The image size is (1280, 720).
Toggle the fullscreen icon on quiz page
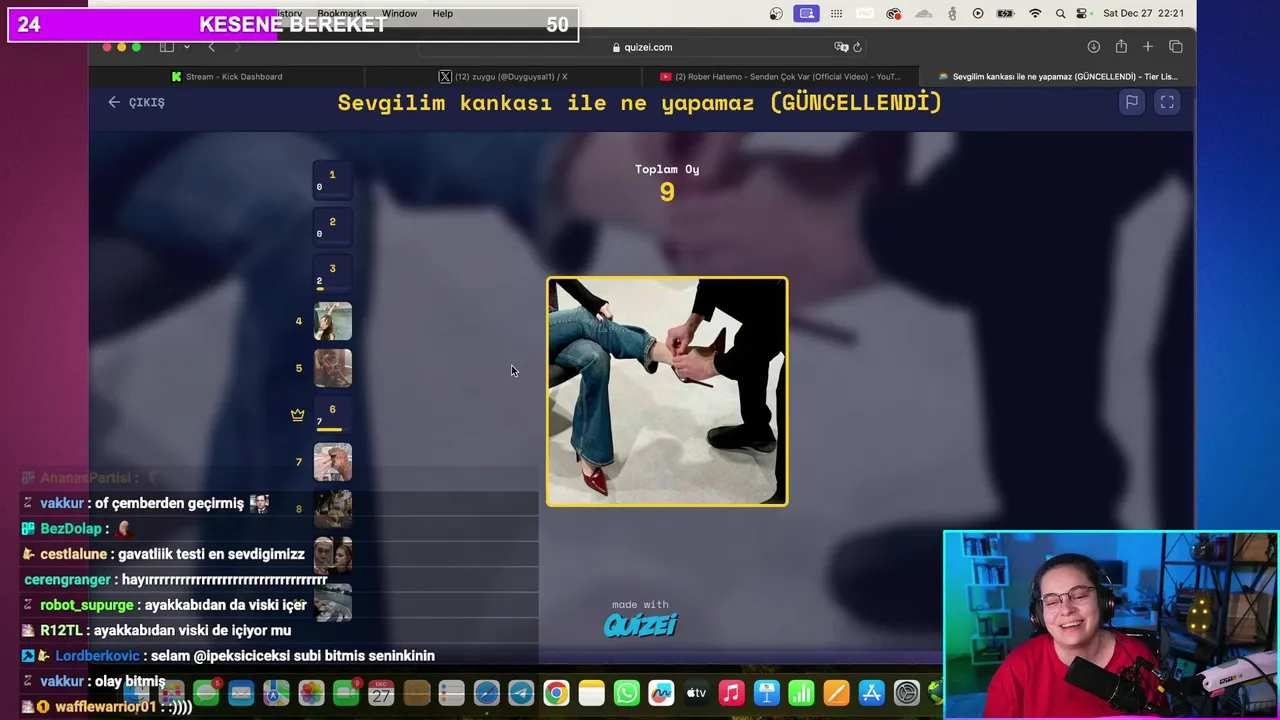(1167, 102)
